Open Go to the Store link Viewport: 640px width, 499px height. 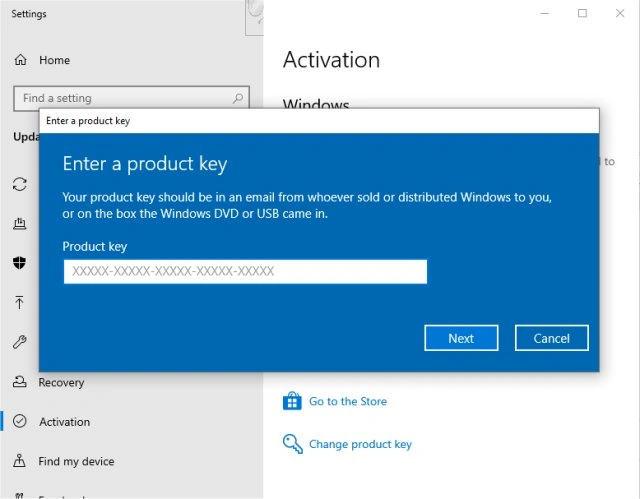pos(348,401)
